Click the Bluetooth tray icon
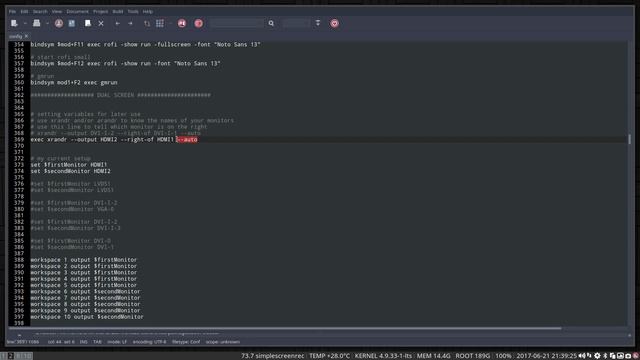 tap(605, 356)
